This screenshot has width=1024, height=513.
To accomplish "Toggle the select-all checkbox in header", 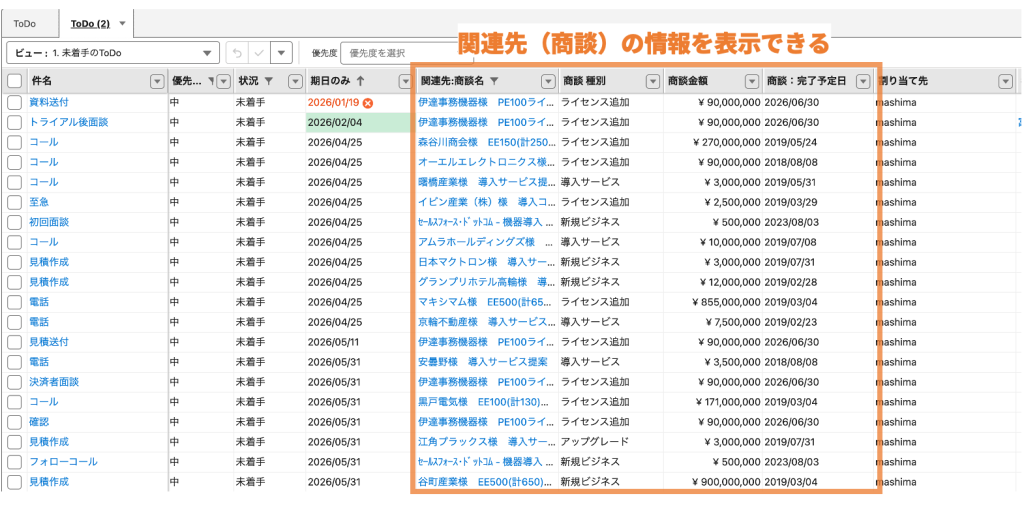I will [x=14, y=81].
